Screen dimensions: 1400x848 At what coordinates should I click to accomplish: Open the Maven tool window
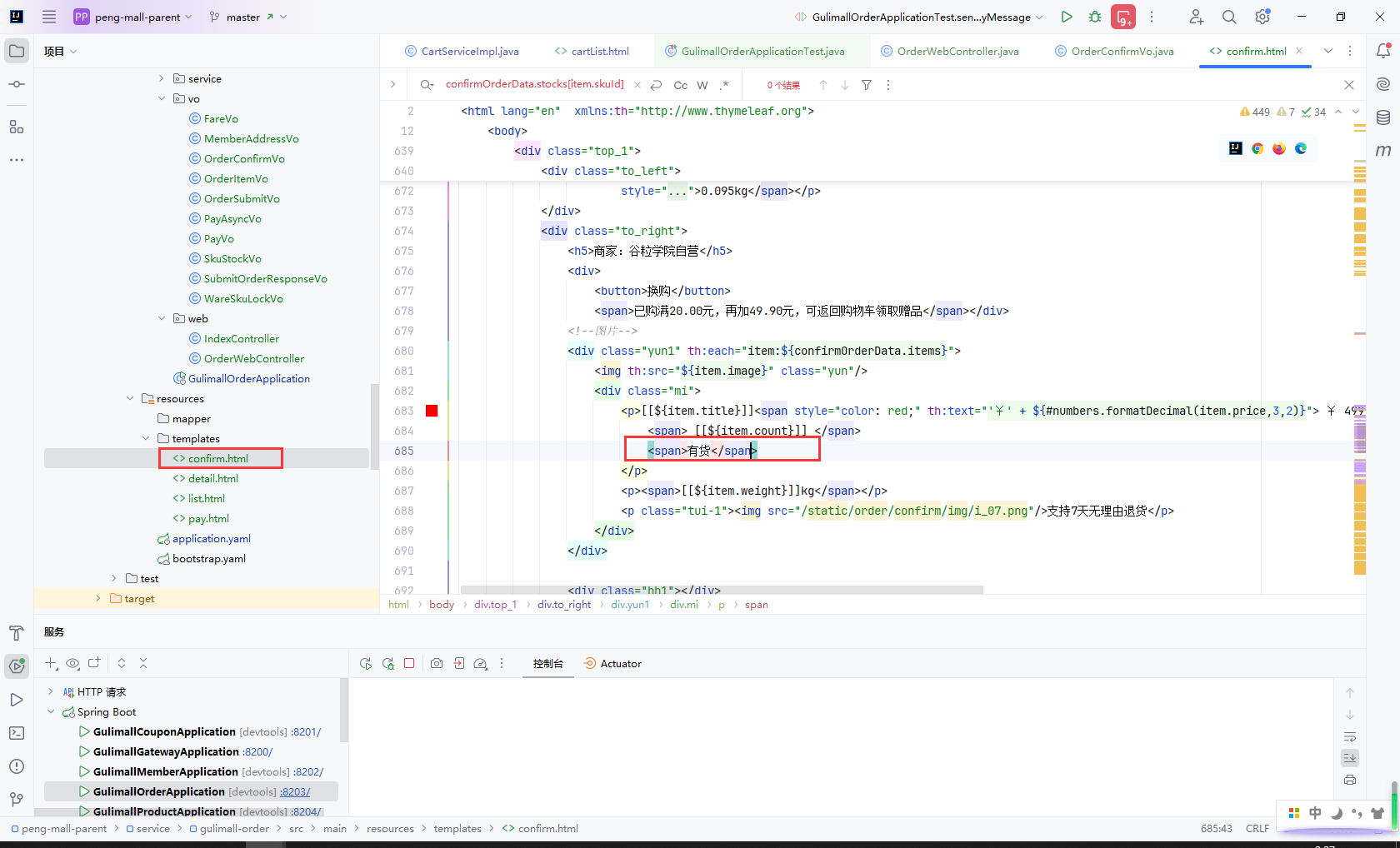pyautogui.click(x=1383, y=150)
